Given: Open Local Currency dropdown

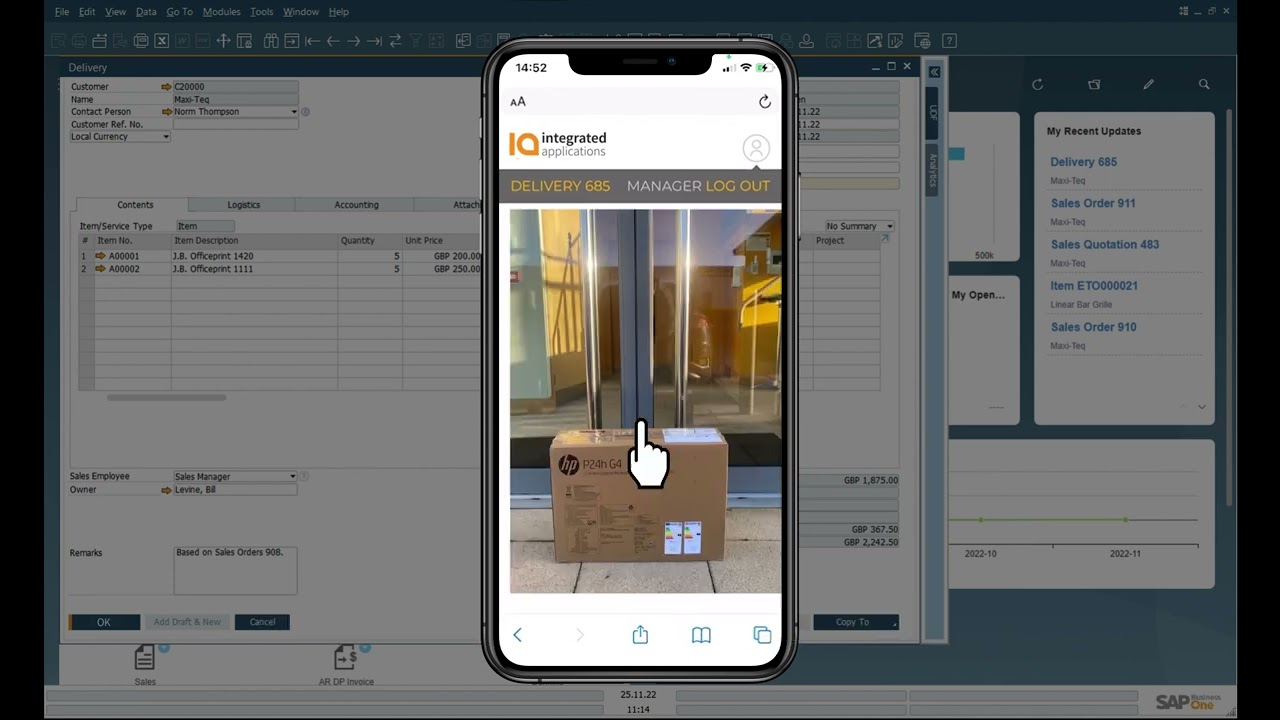Looking at the screenshot, I should 166,137.
